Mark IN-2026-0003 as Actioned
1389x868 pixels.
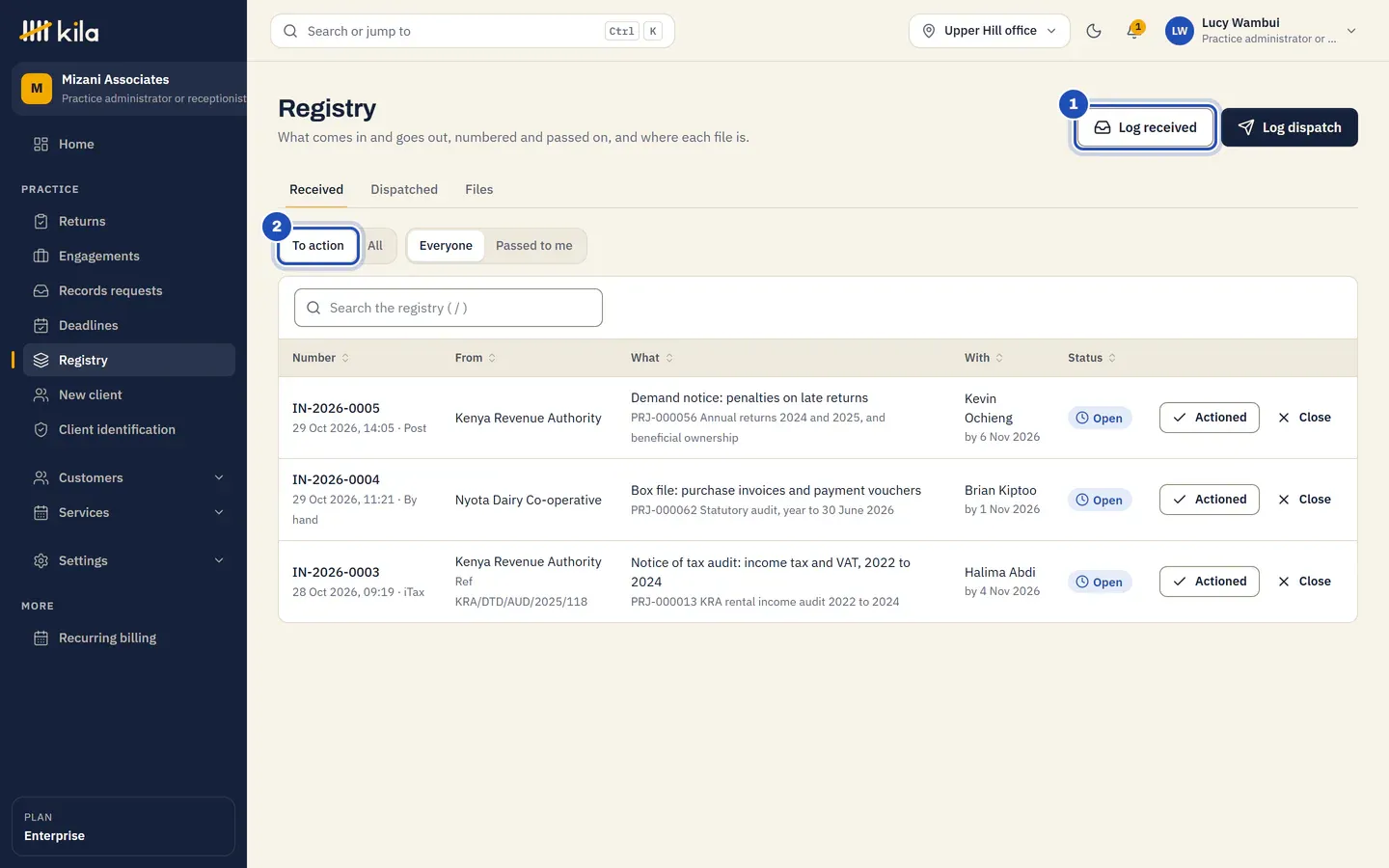click(x=1210, y=582)
